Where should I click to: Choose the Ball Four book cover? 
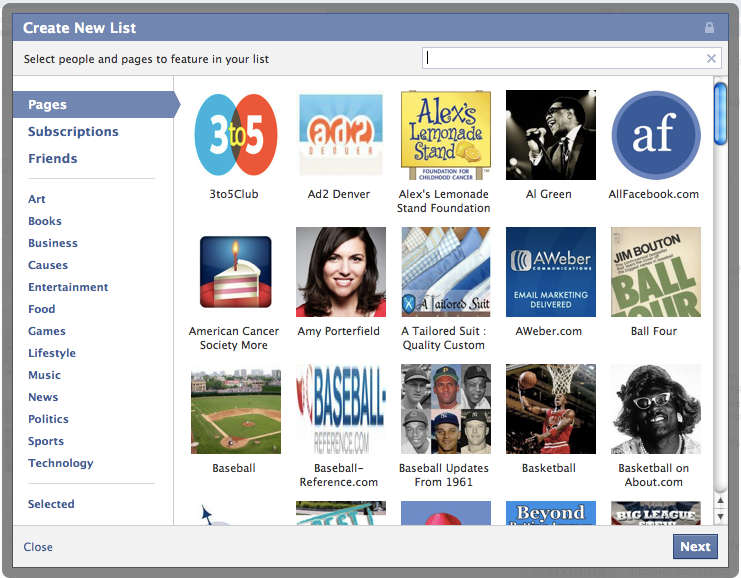(x=655, y=272)
